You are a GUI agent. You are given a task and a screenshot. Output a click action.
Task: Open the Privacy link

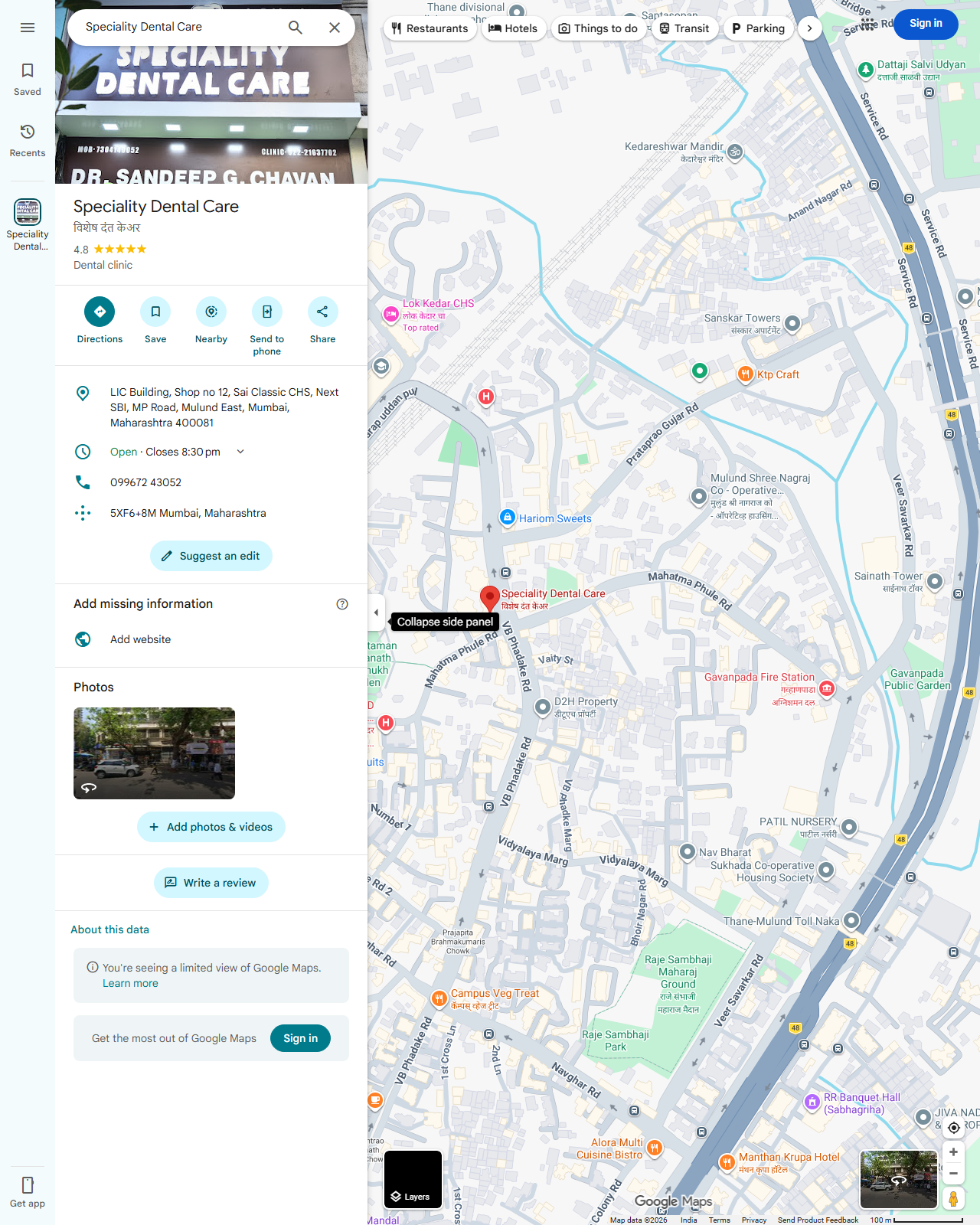(754, 1220)
